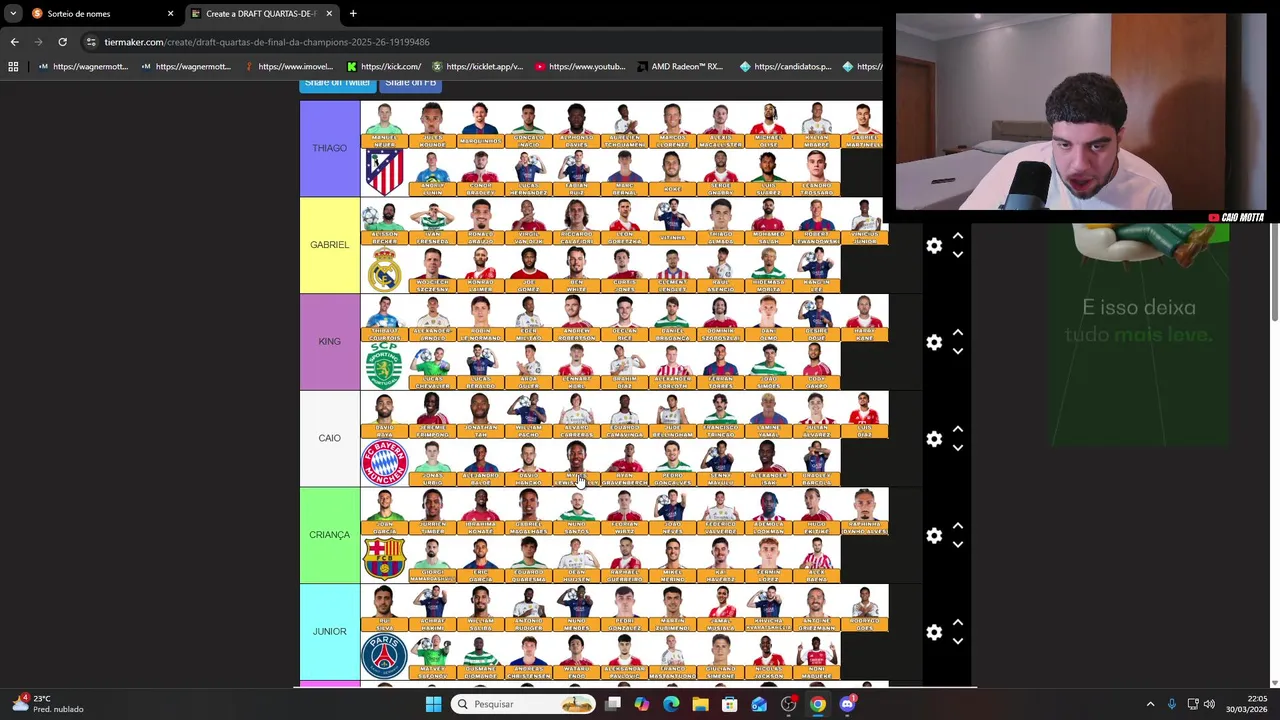Click the Sporting CP crest in KING row

(x=384, y=366)
